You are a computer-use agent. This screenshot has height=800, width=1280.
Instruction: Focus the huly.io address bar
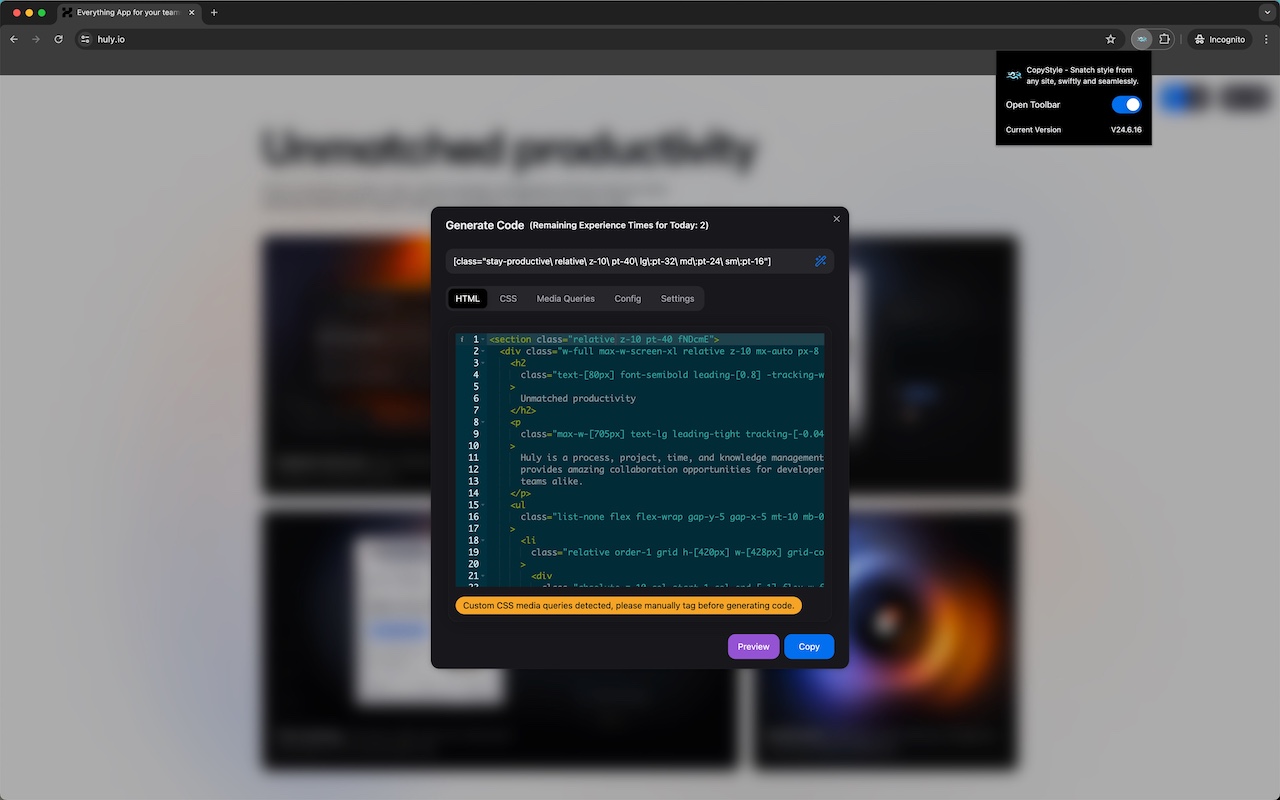[x=590, y=39]
